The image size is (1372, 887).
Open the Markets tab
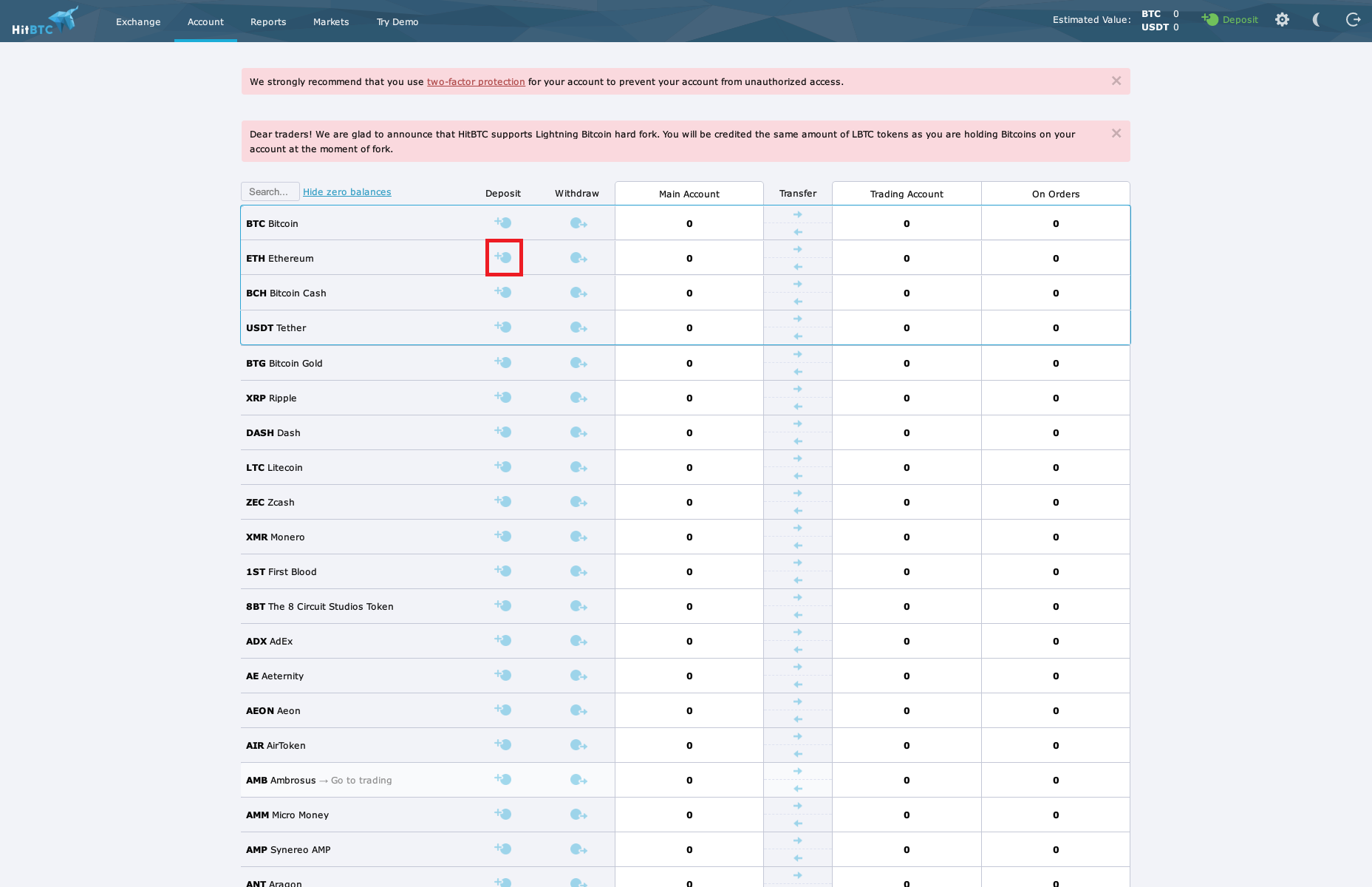pos(331,21)
